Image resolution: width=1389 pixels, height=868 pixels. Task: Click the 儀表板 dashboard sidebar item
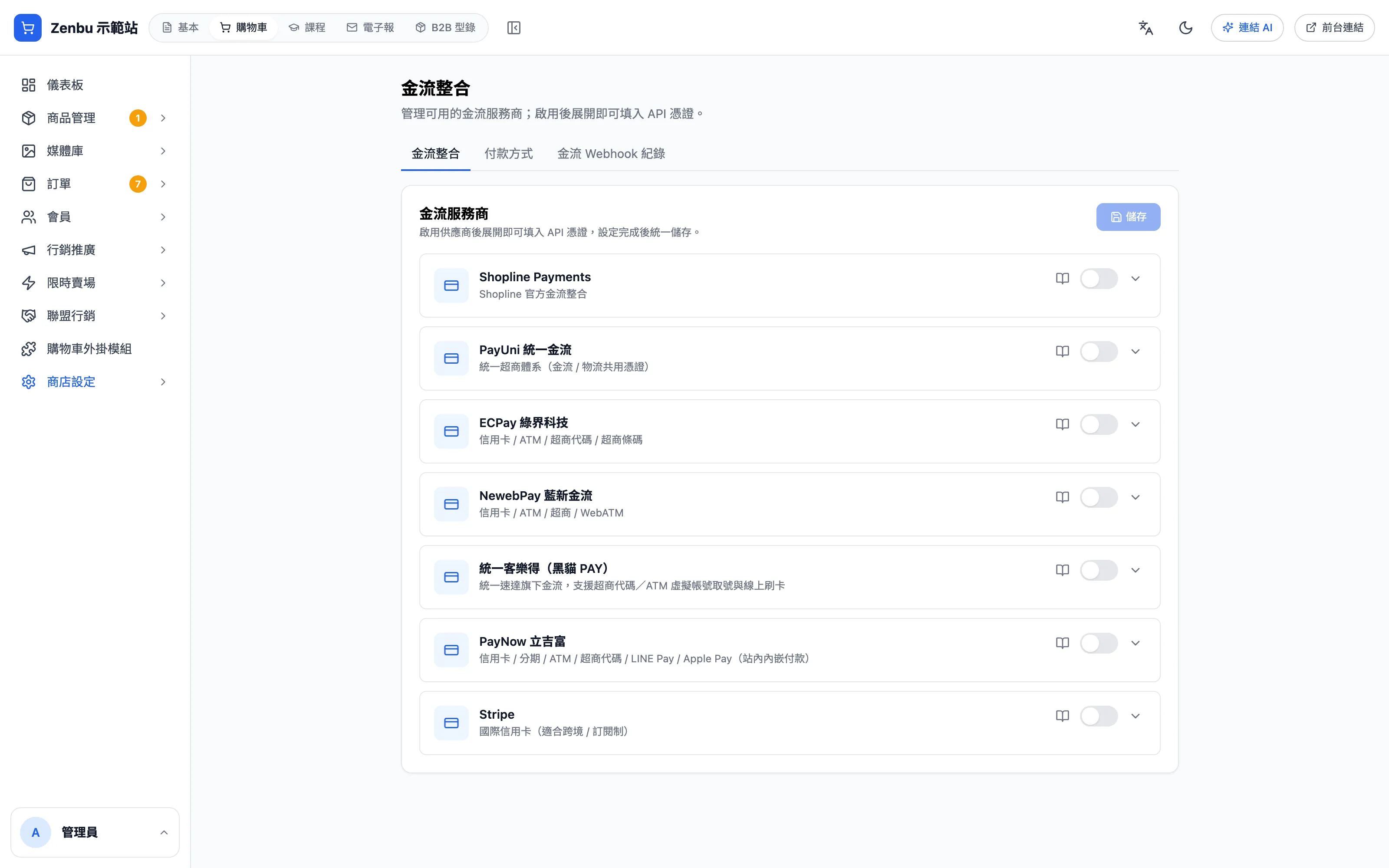click(x=95, y=85)
